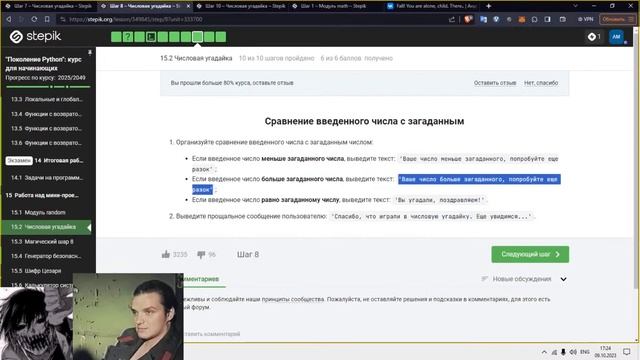
Task: Open the Brave shields lion icon
Action: (x=469, y=19)
